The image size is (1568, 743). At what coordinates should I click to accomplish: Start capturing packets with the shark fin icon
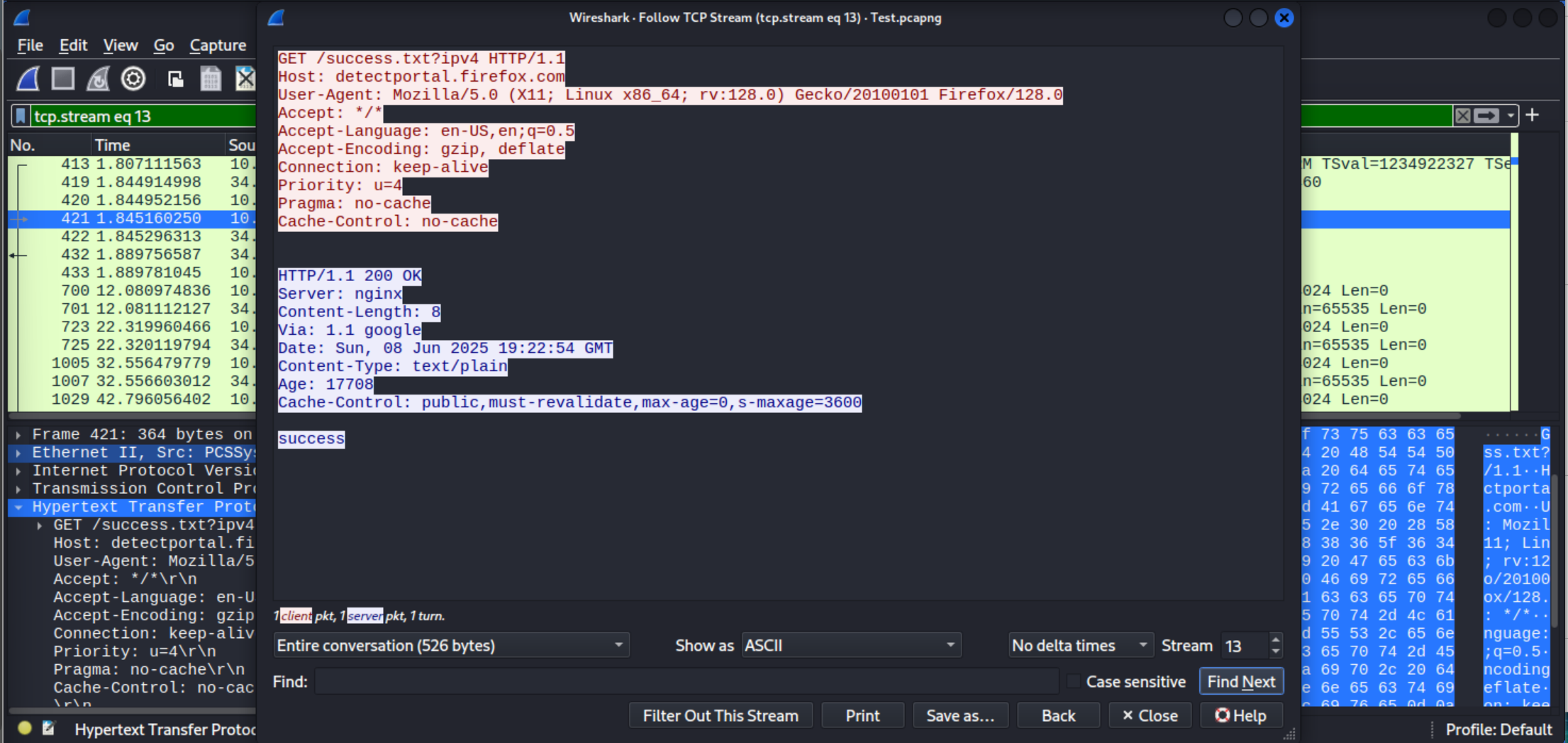point(28,79)
